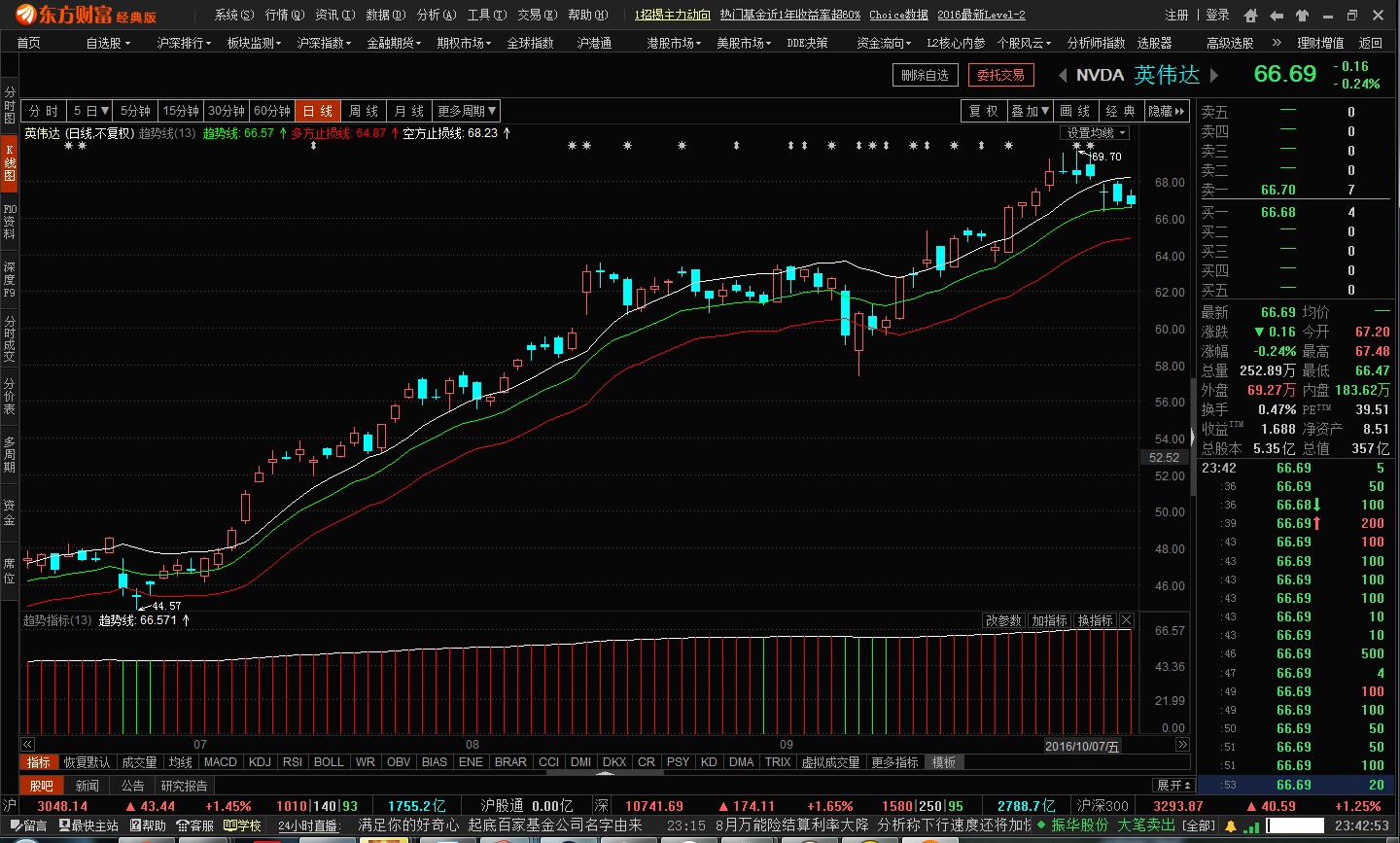
Task: Switch to 新闻 tab
Action: 87,785
